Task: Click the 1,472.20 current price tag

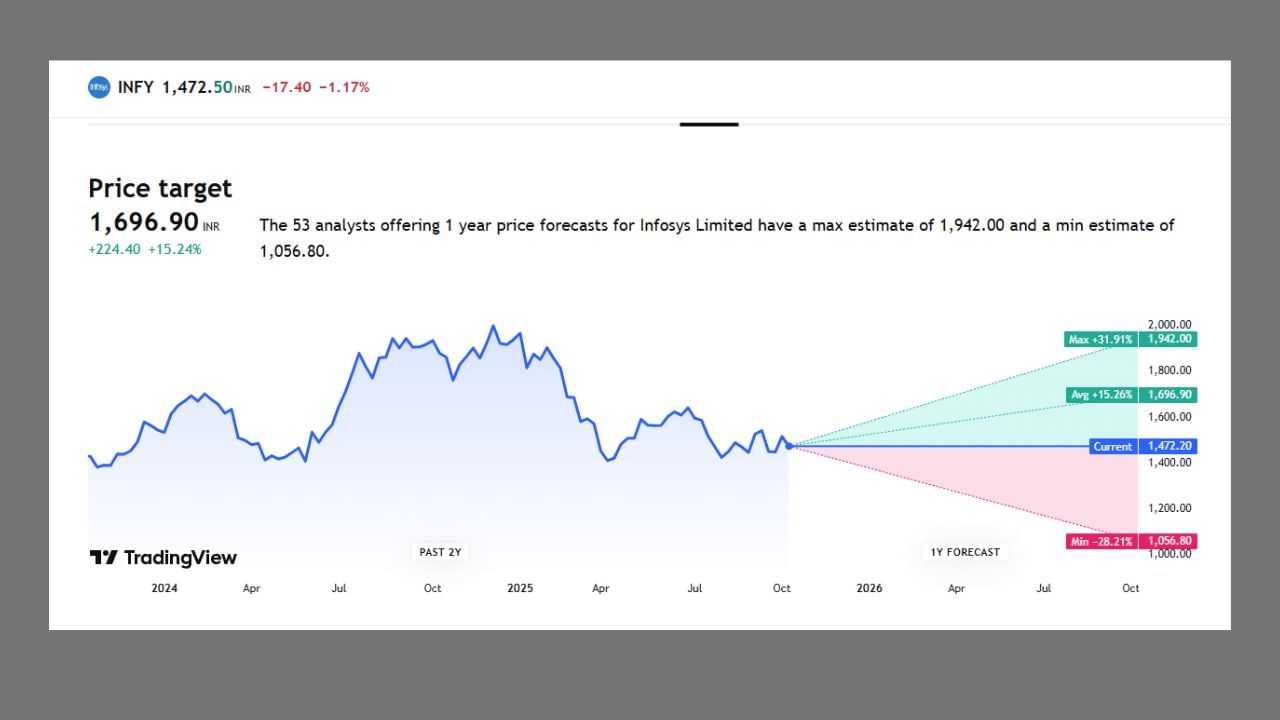Action: point(1169,447)
